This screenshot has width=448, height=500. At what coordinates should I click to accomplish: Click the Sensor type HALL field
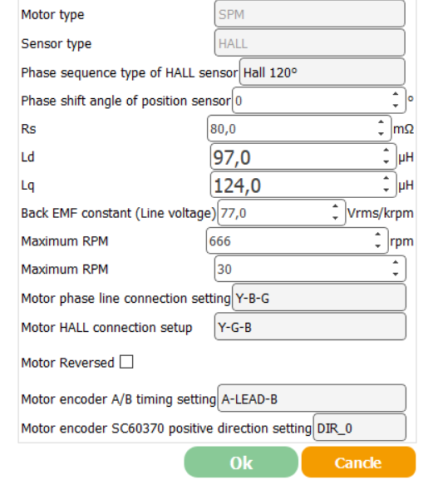(x=310, y=43)
